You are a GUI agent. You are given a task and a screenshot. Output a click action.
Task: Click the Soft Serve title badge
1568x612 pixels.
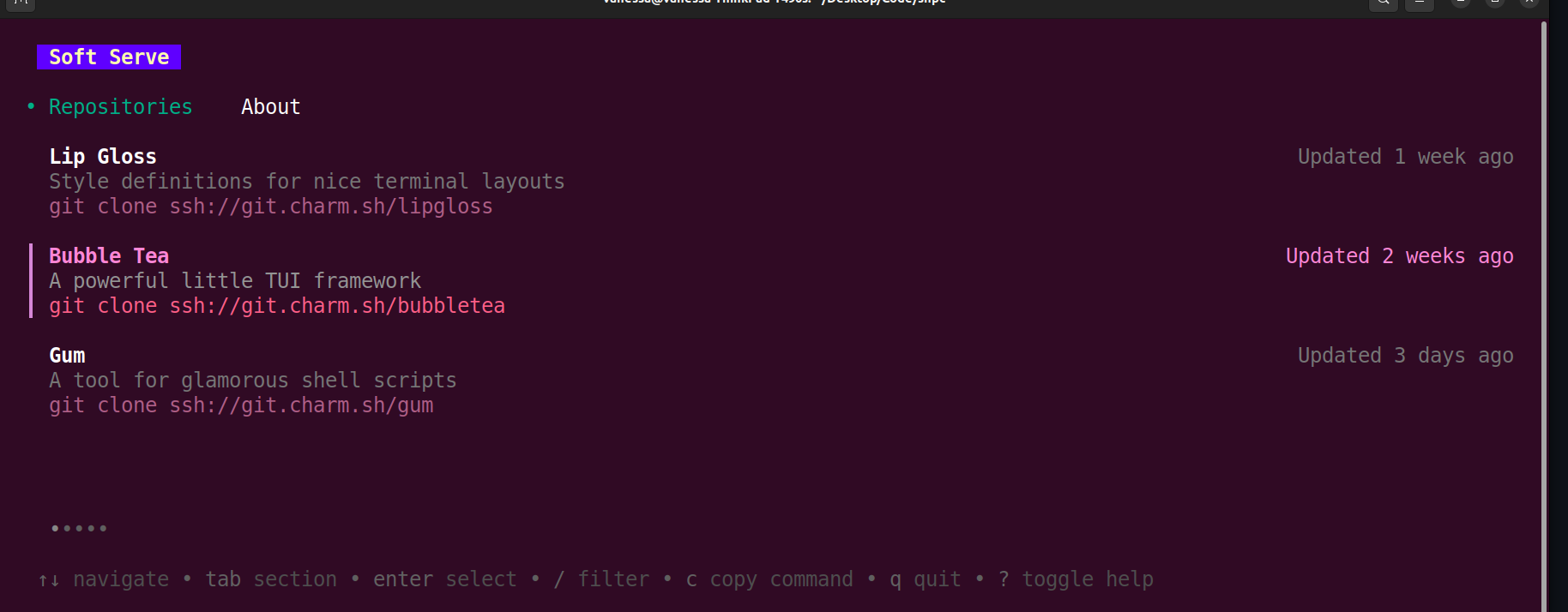109,57
